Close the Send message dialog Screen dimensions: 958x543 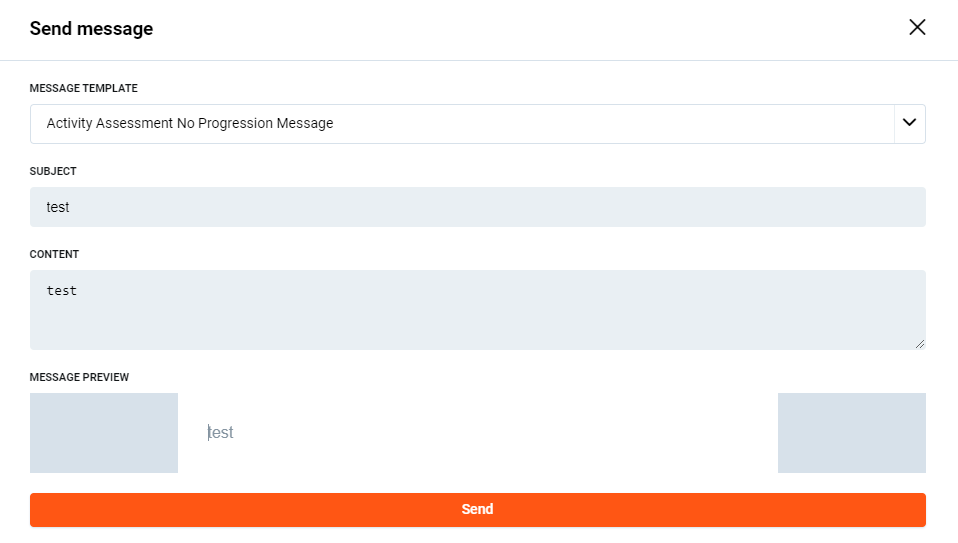click(x=917, y=28)
